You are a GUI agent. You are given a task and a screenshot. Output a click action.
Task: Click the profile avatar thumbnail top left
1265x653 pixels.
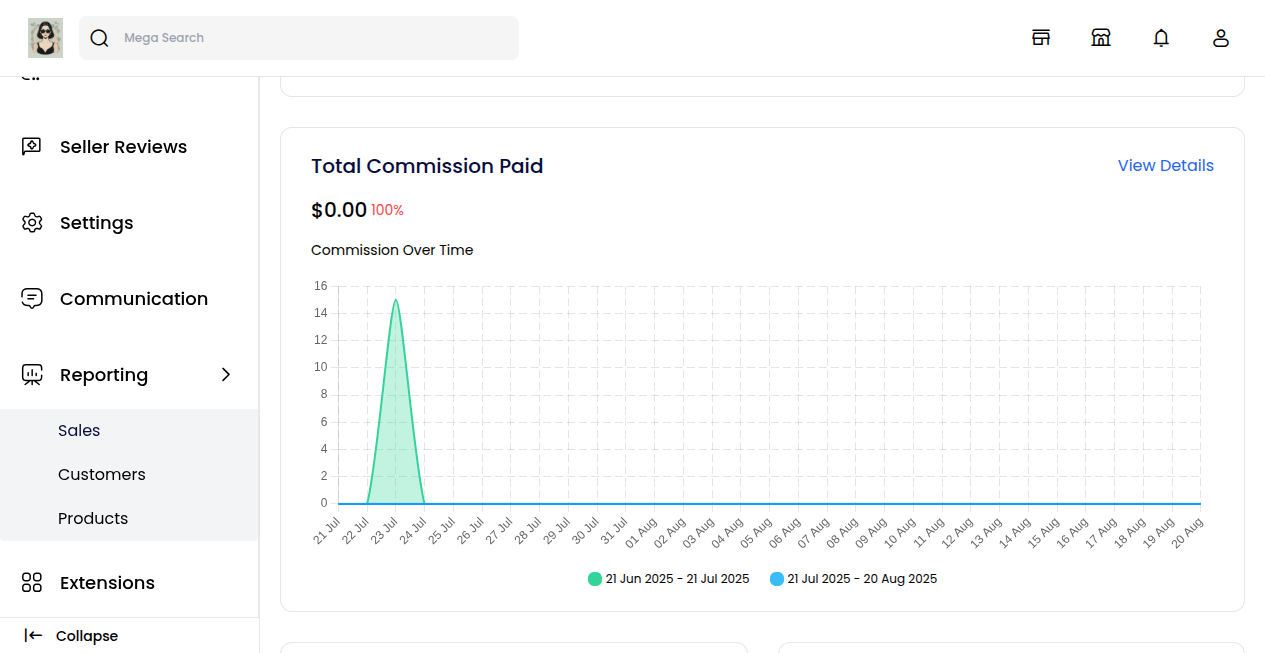coord(45,37)
